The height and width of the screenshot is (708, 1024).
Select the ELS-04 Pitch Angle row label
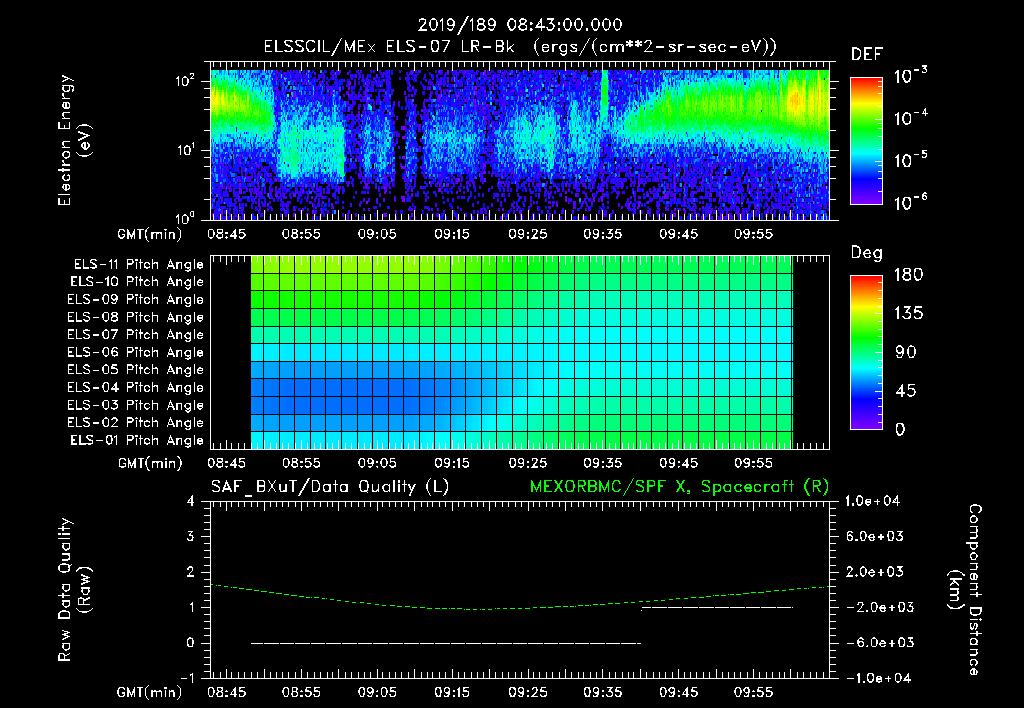136,387
